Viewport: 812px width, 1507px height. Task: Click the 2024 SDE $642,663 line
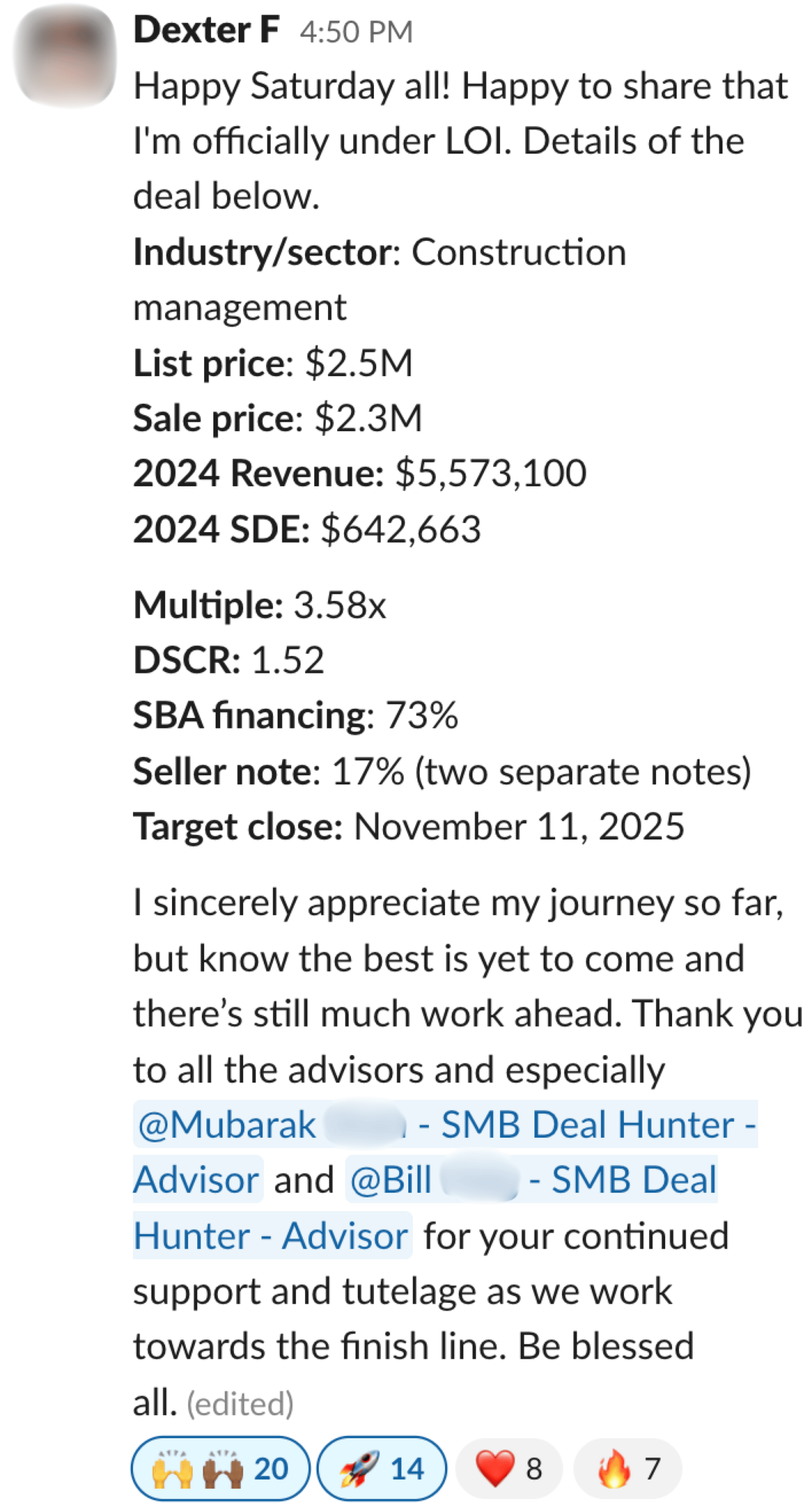tap(306, 529)
